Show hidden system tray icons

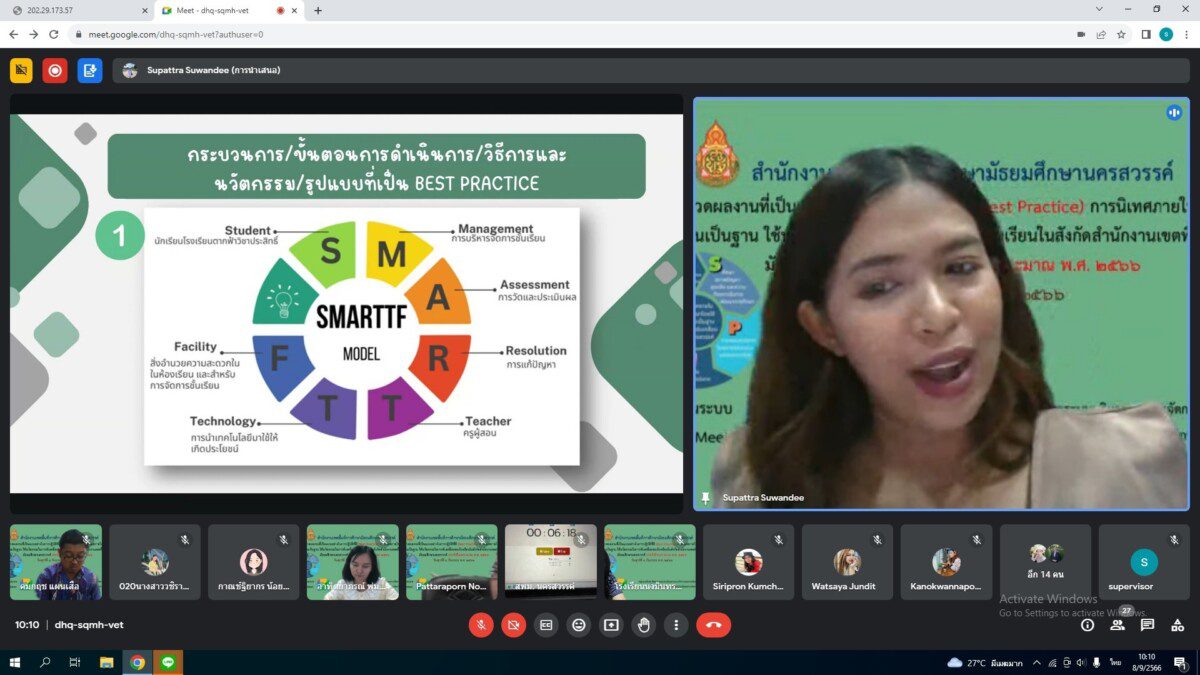(1036, 663)
